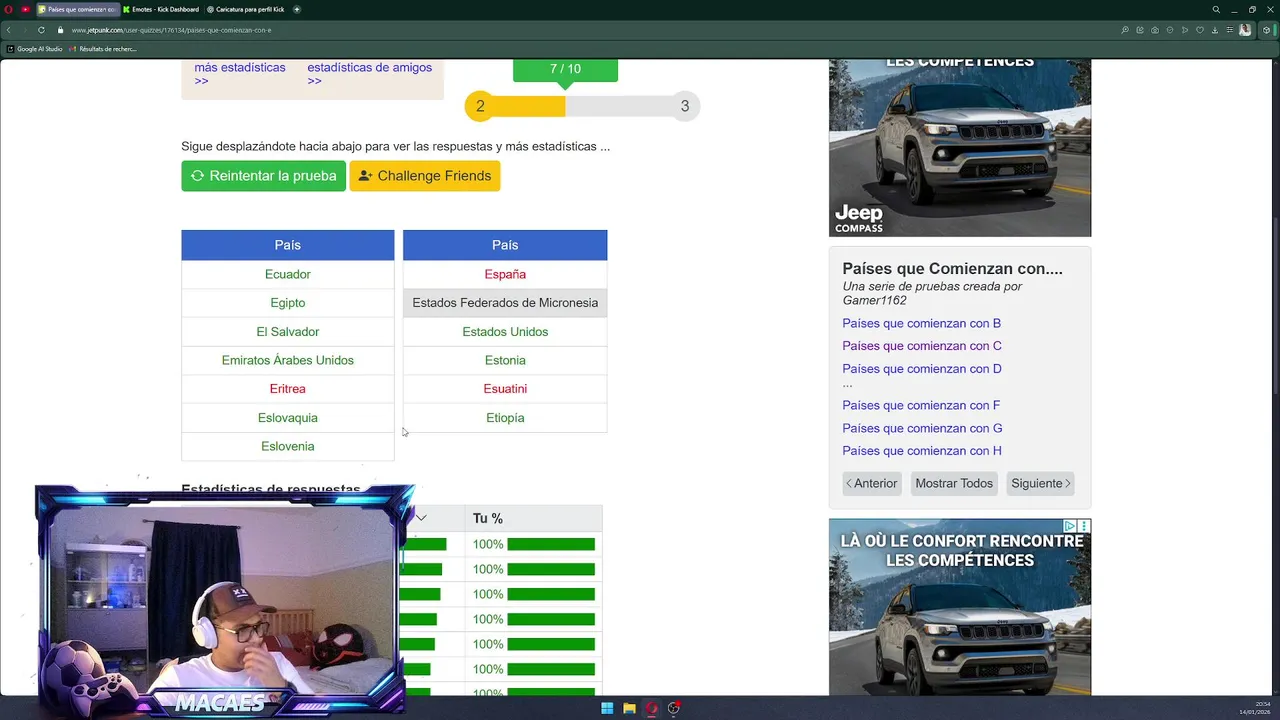Open Países que comienzan con B

[x=921, y=323]
